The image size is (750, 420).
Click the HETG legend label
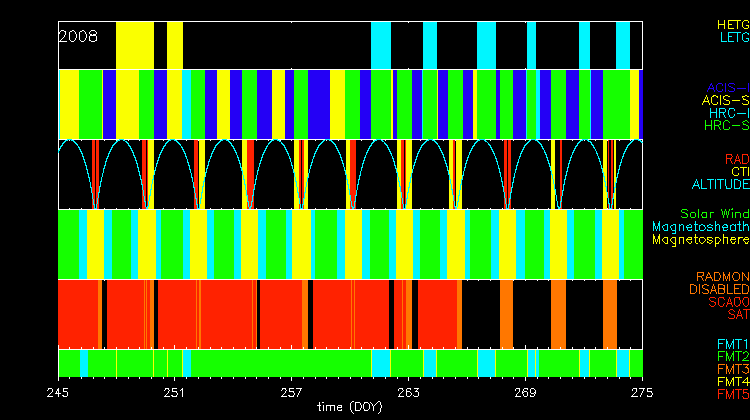(x=732, y=24)
